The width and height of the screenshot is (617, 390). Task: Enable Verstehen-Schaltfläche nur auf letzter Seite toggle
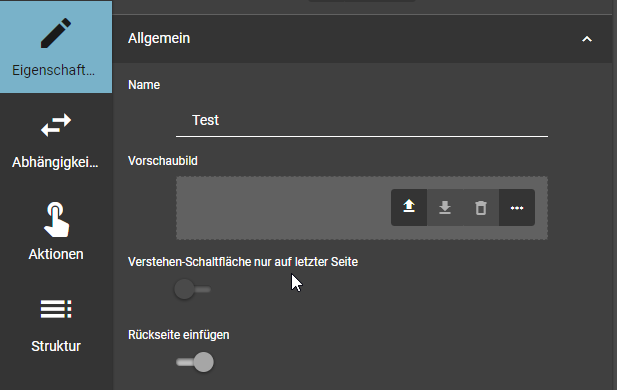point(192,289)
